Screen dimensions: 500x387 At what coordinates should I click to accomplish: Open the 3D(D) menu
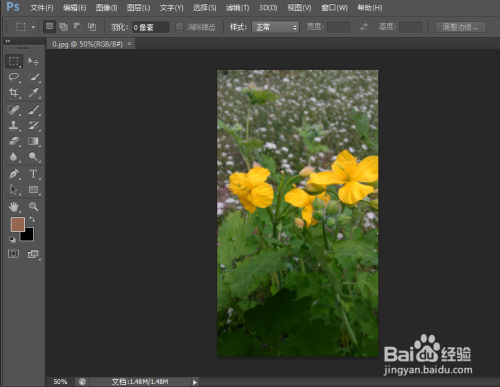(268, 8)
